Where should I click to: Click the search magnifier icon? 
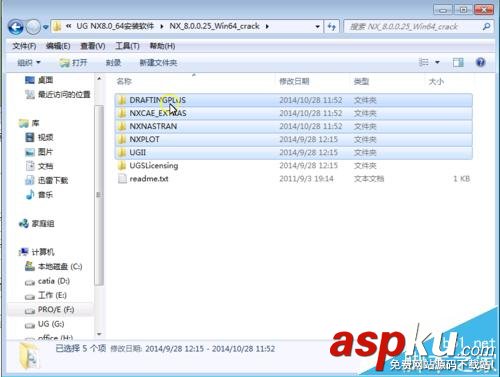tap(486, 26)
